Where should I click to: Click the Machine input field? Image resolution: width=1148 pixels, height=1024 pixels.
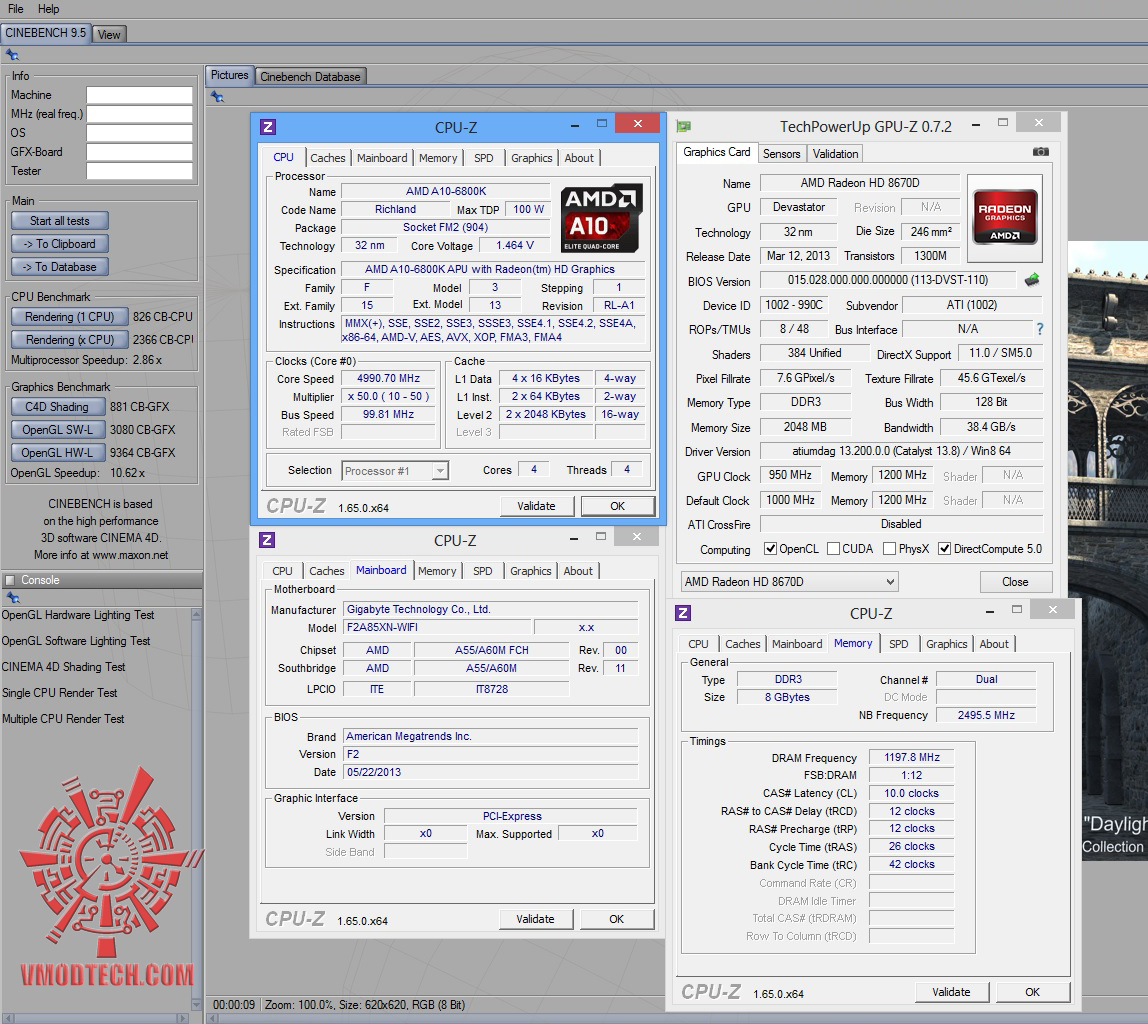(x=139, y=95)
